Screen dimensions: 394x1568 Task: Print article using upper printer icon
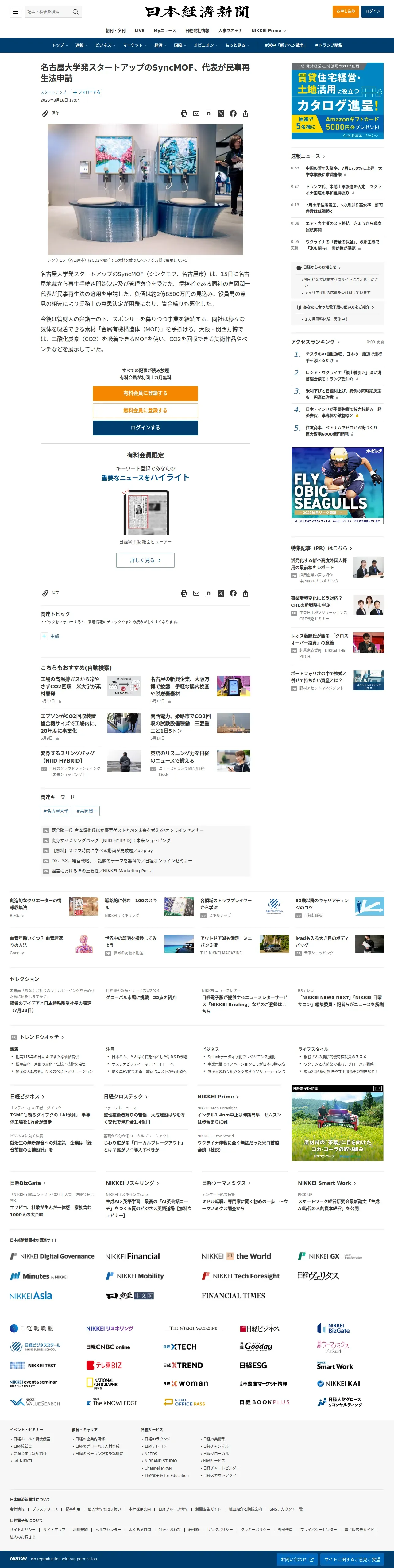[x=184, y=114]
